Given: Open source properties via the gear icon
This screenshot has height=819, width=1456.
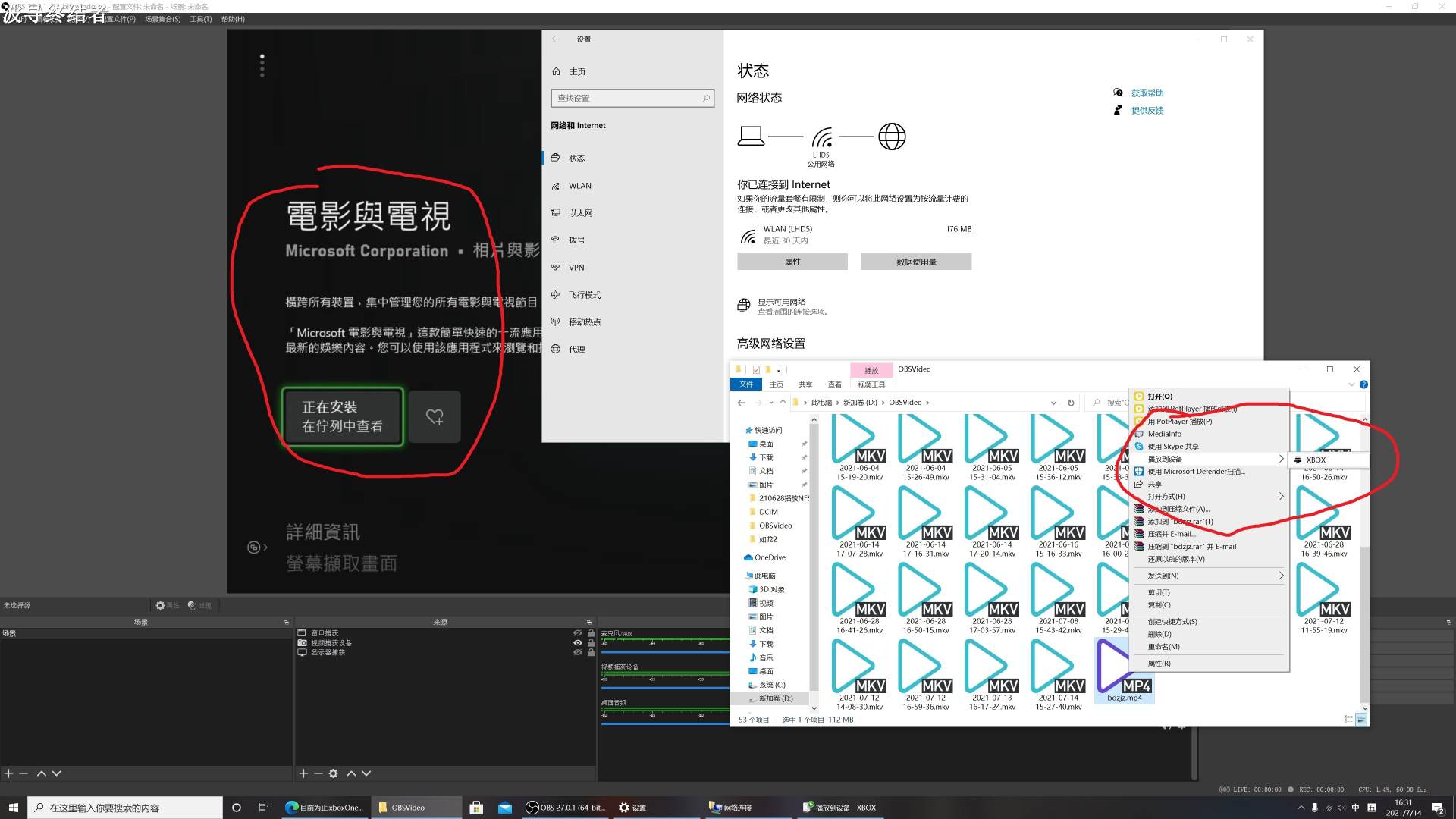Looking at the screenshot, I should click(334, 773).
